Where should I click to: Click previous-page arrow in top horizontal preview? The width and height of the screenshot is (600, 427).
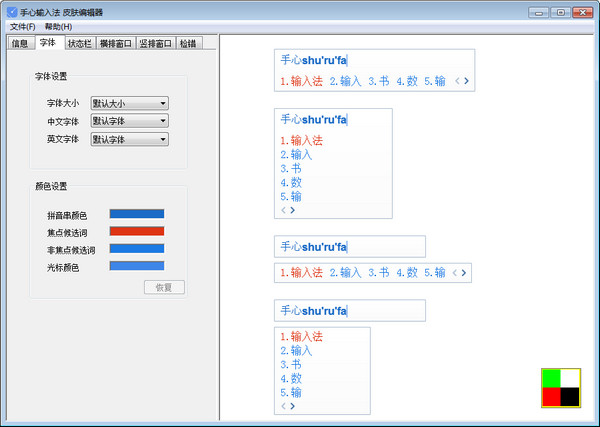tap(457, 81)
